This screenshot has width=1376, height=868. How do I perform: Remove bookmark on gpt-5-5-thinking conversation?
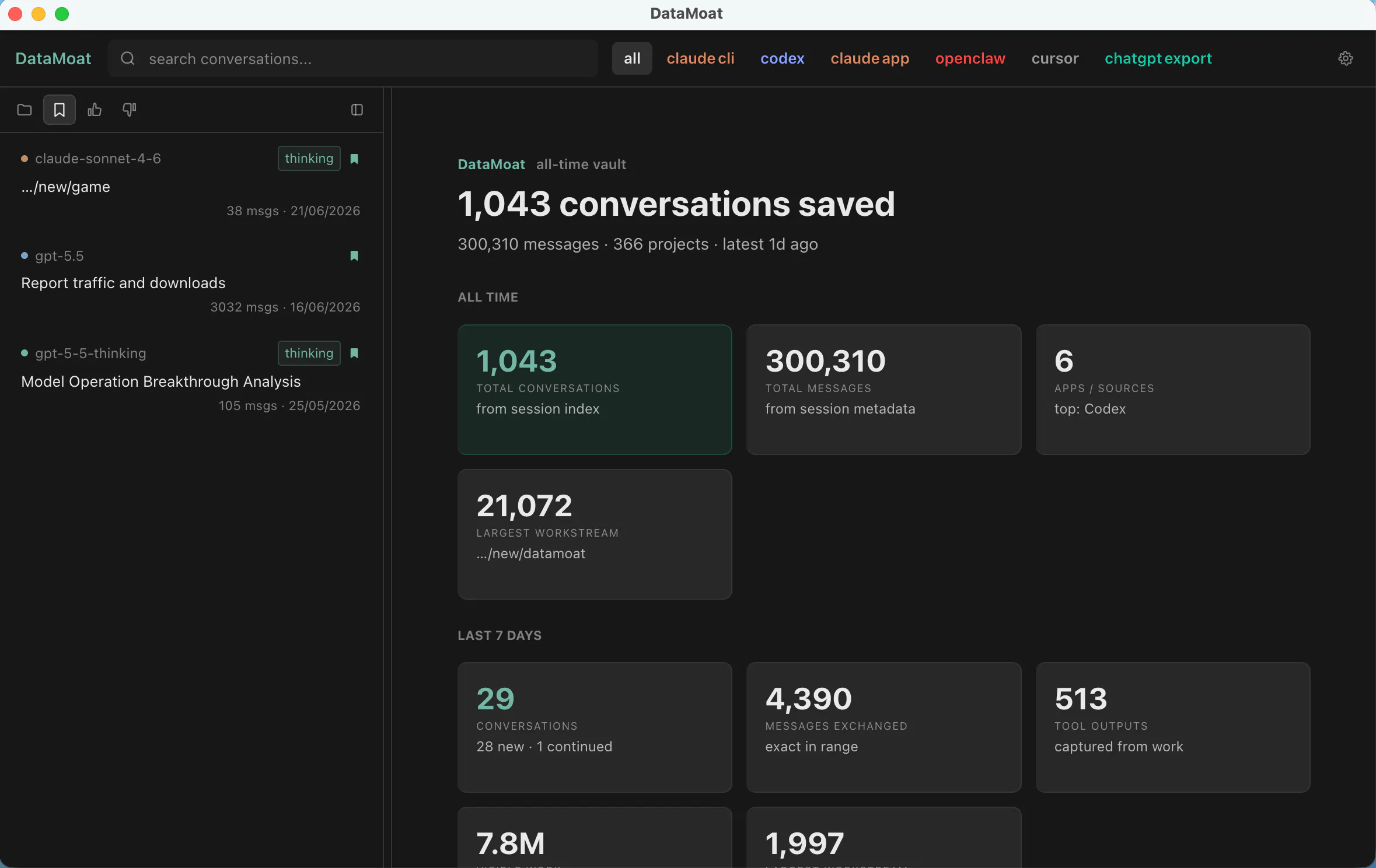354,353
